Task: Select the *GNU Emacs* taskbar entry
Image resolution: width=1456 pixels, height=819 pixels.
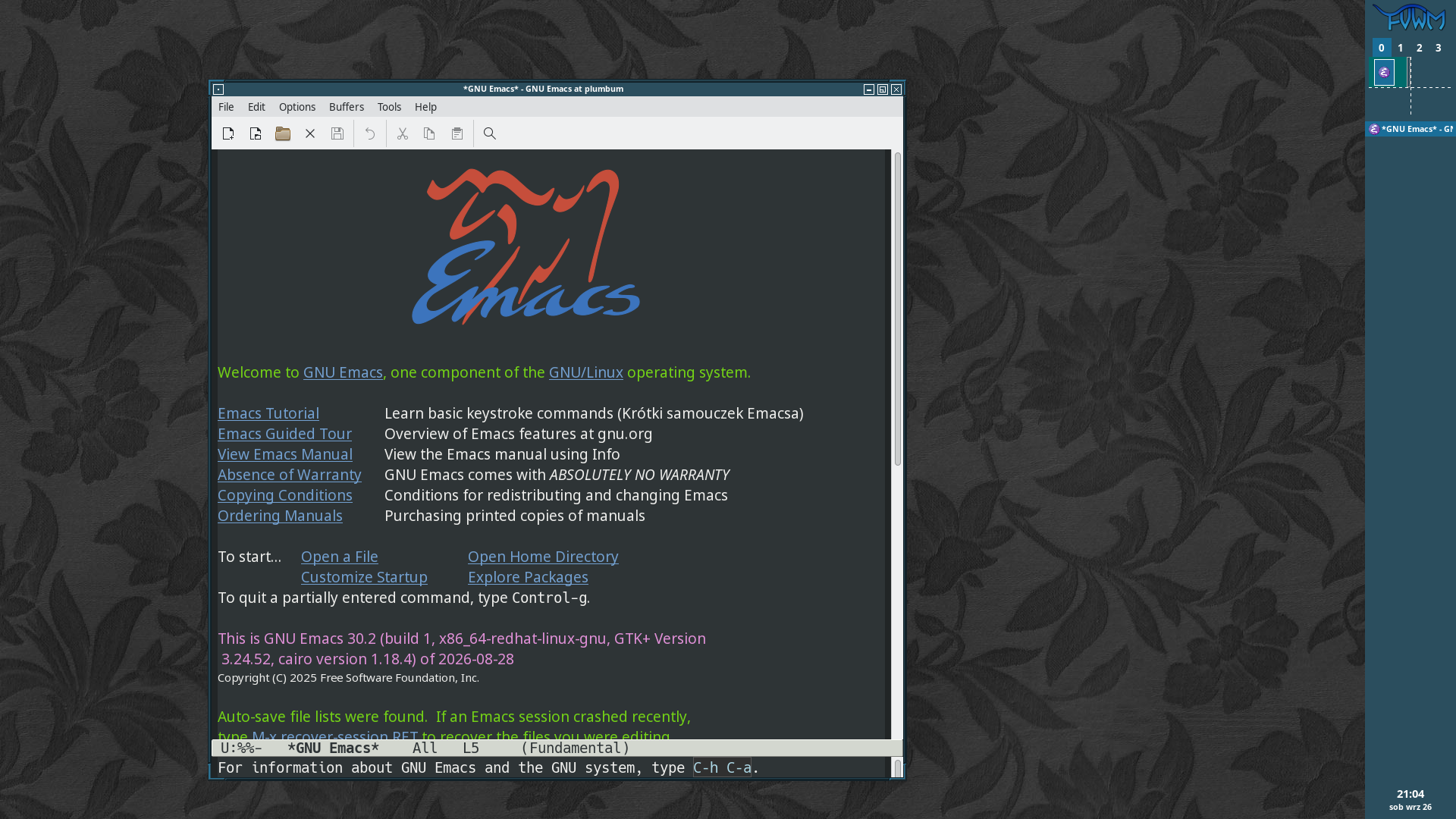Action: (x=1410, y=129)
